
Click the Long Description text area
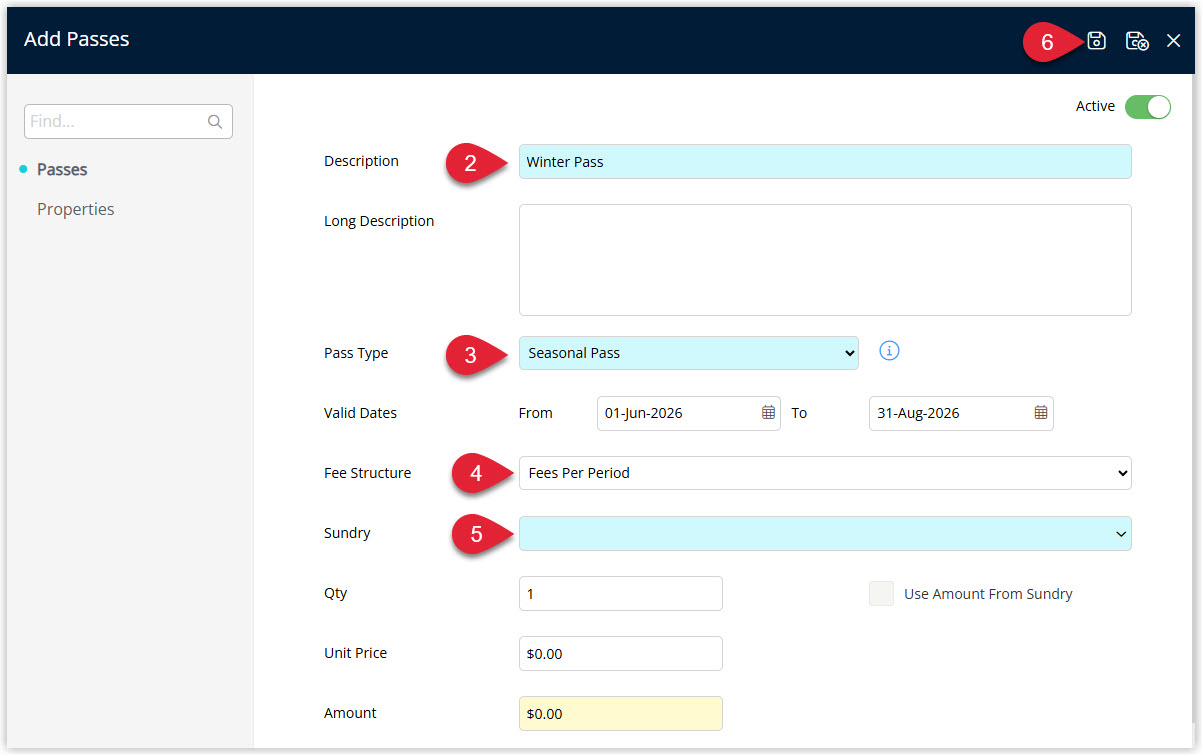[x=825, y=260]
